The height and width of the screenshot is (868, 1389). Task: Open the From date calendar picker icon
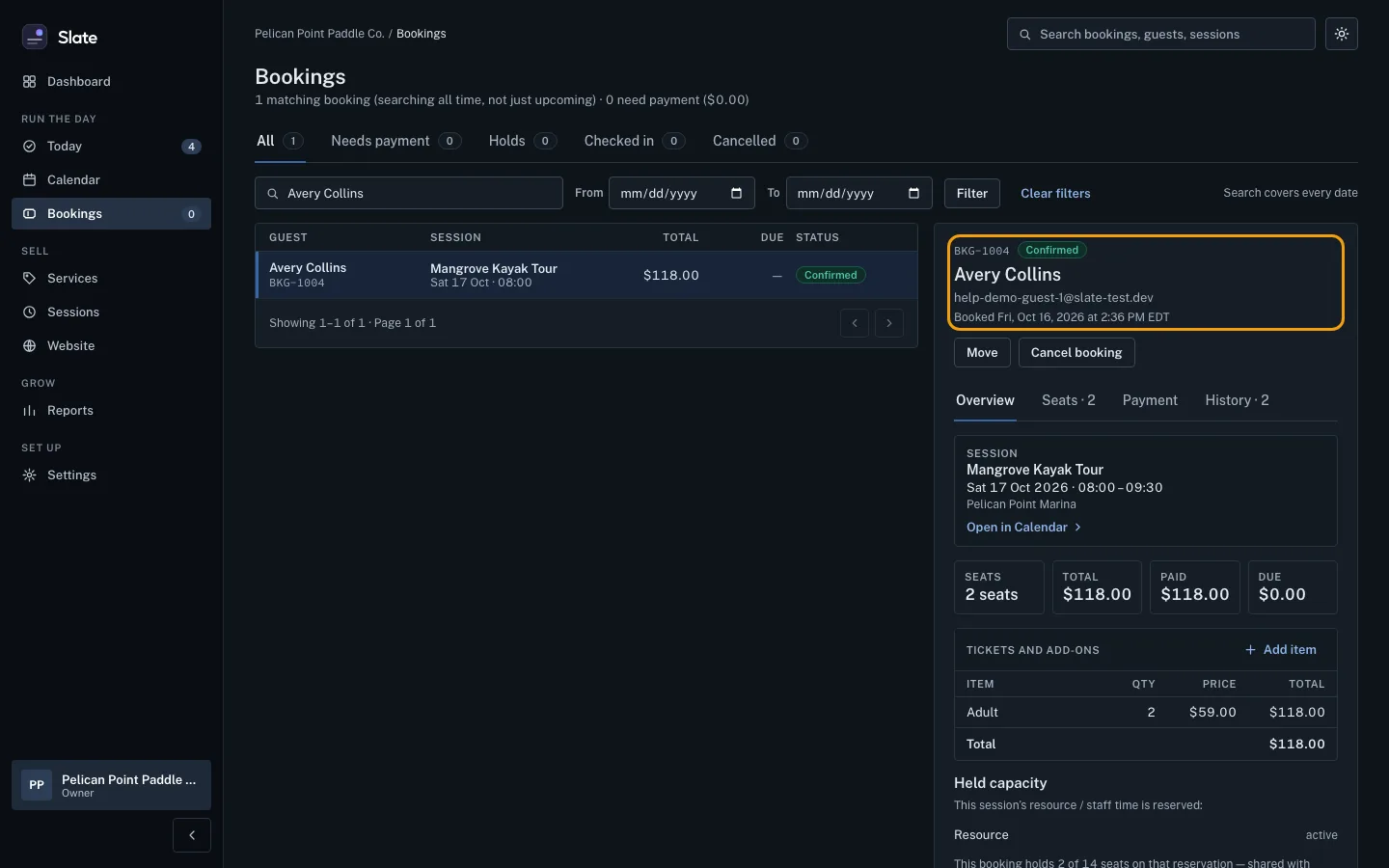point(736,193)
